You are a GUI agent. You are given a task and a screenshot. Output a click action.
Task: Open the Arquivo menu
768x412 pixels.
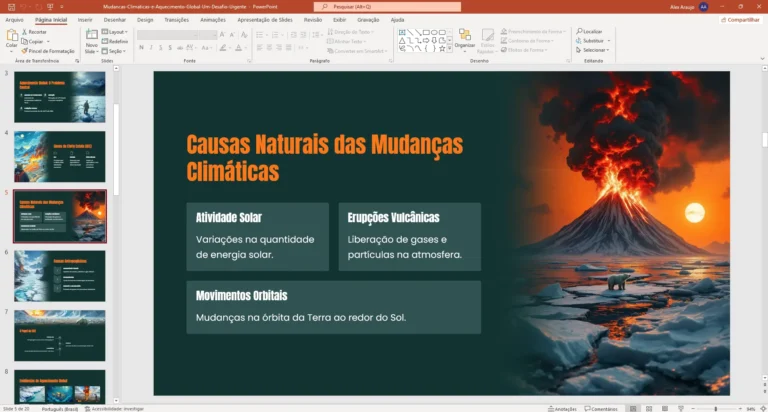tap(14, 20)
